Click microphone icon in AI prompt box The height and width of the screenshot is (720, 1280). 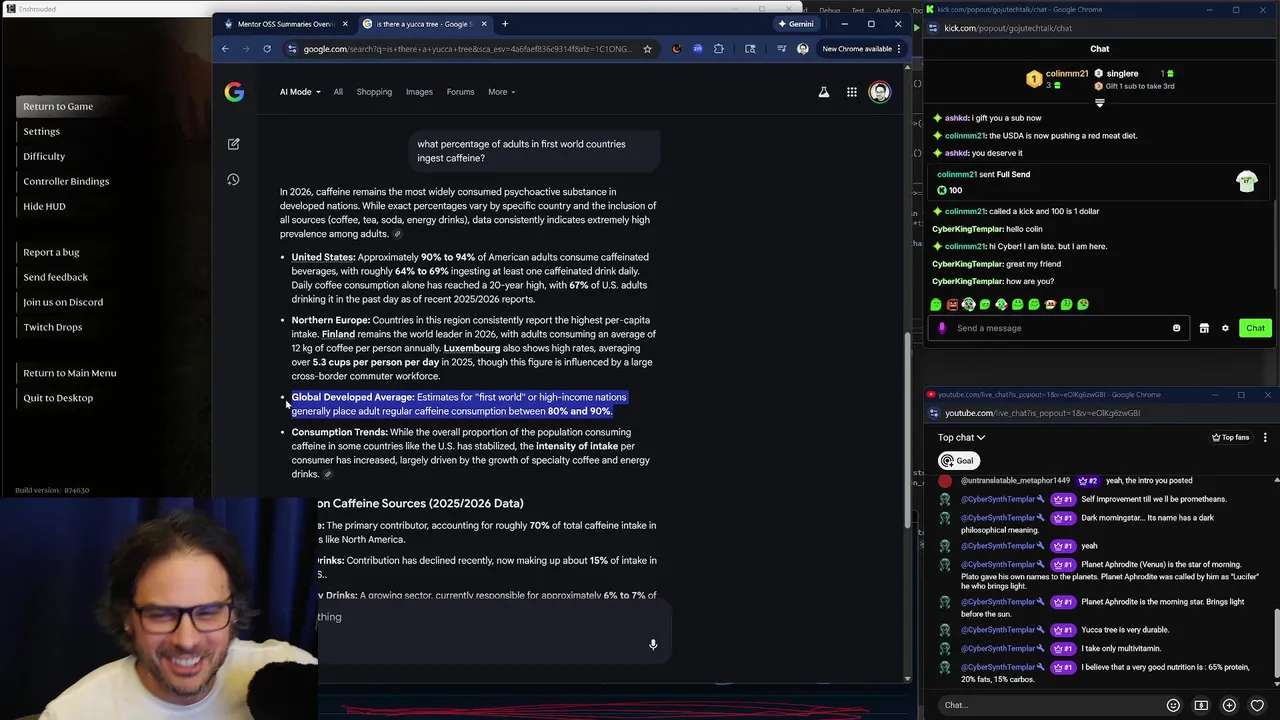click(x=653, y=645)
